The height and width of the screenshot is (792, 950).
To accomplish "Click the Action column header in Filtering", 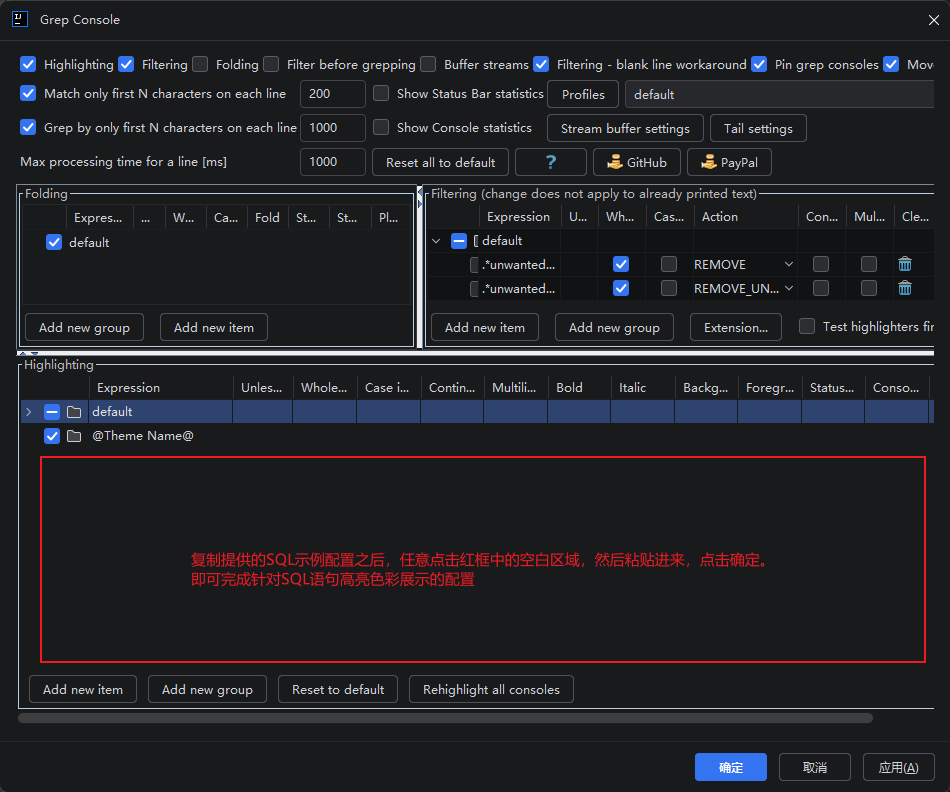I will pyautogui.click(x=746, y=217).
